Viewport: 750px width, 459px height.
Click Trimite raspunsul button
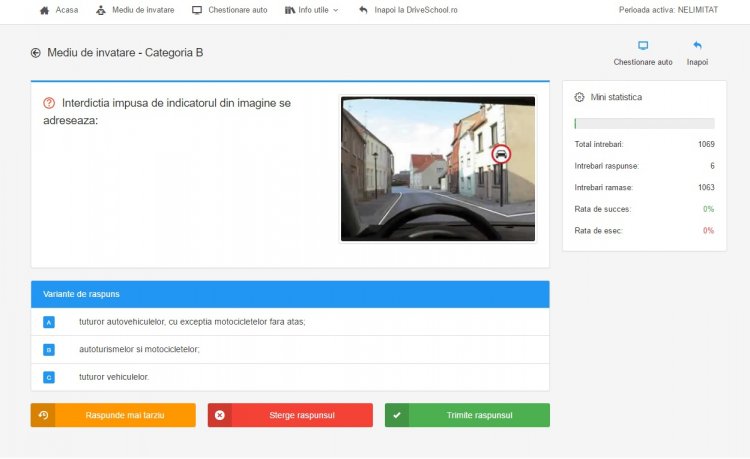467,415
